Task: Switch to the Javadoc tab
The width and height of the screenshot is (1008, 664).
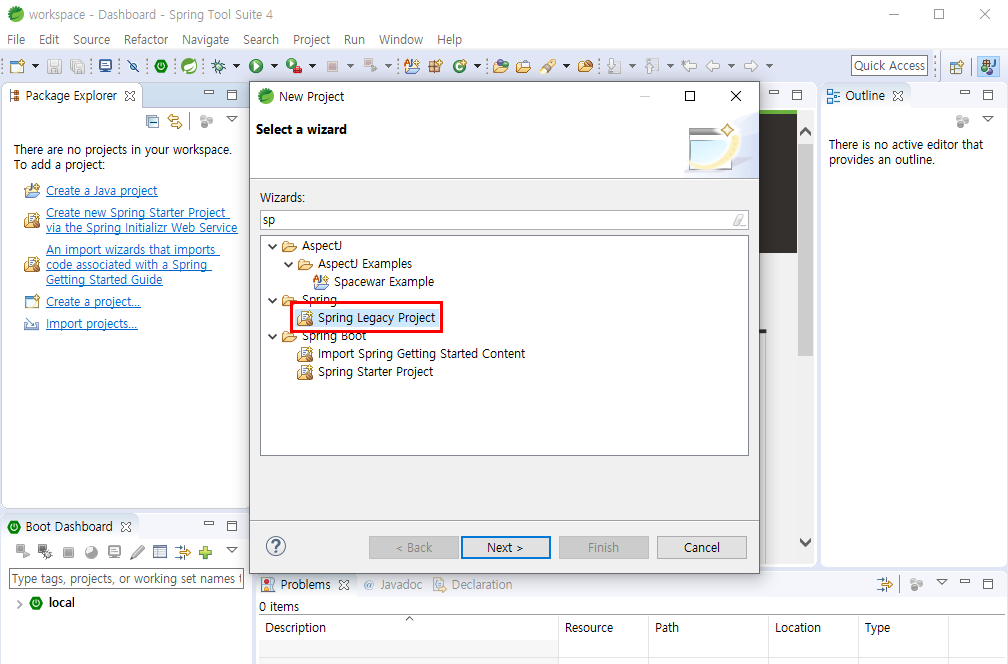Action: 393,584
